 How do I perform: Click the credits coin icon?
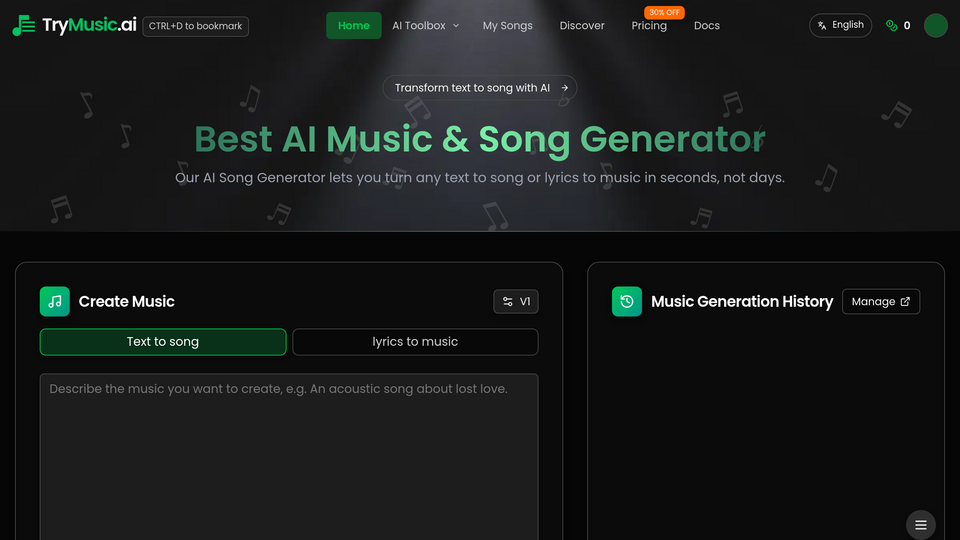(891, 26)
